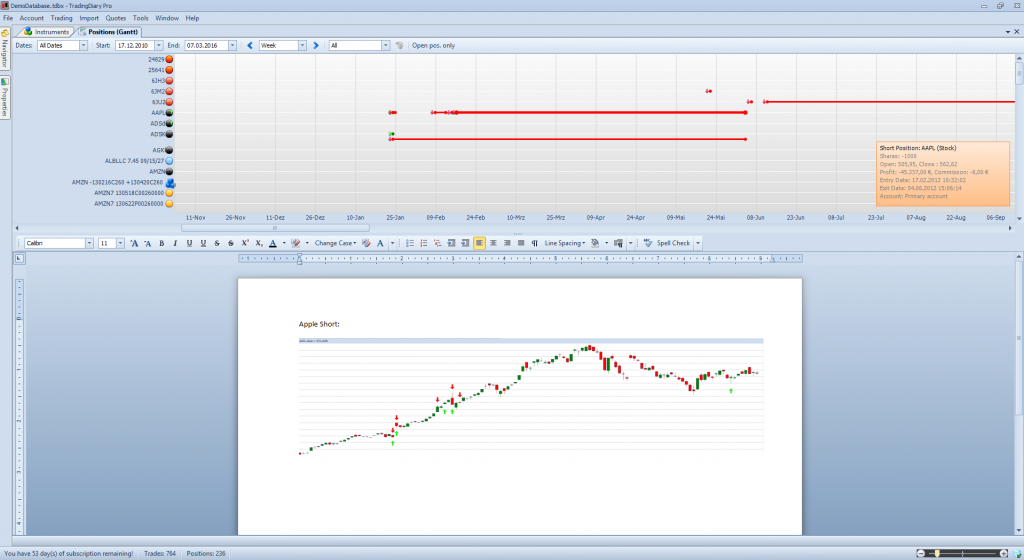Open the File menu
The image size is (1024, 560).
click(x=8, y=18)
